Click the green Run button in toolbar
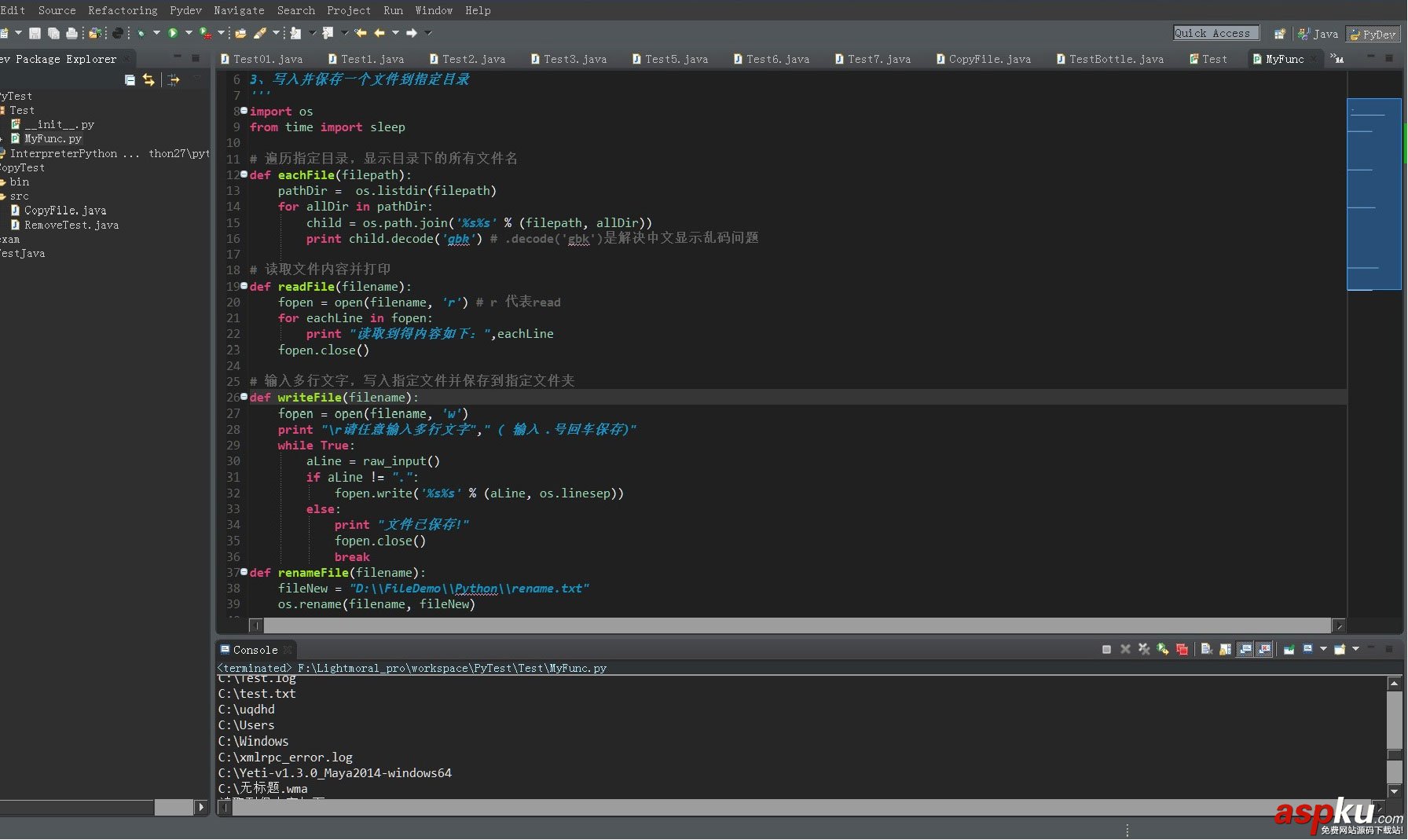 tap(172, 33)
